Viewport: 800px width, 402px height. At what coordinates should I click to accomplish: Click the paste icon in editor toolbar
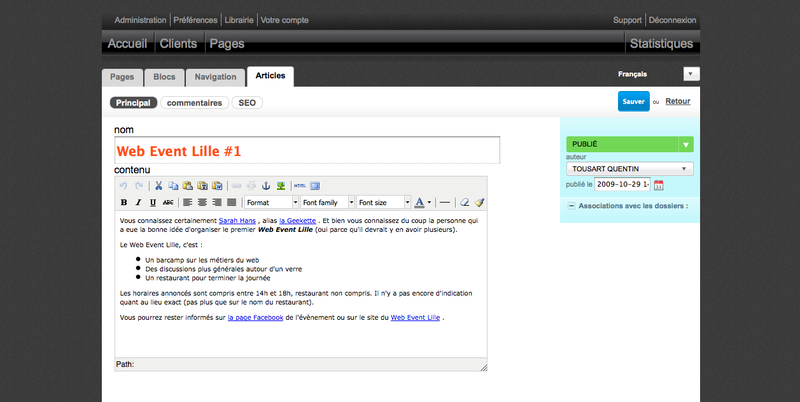(188, 186)
